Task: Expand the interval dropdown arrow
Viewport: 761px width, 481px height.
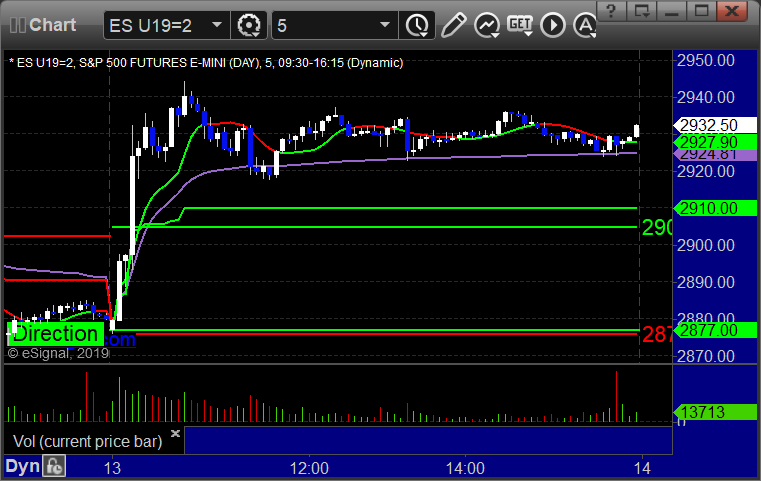Action: [385, 25]
